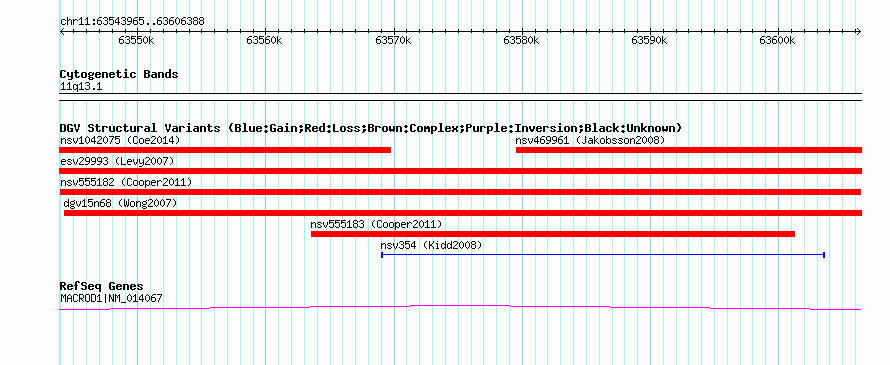Image resolution: width=890 pixels, height=365 pixels.
Task: Select the nsv469961 (Jakobsson2008) red bar
Action: click(689, 150)
